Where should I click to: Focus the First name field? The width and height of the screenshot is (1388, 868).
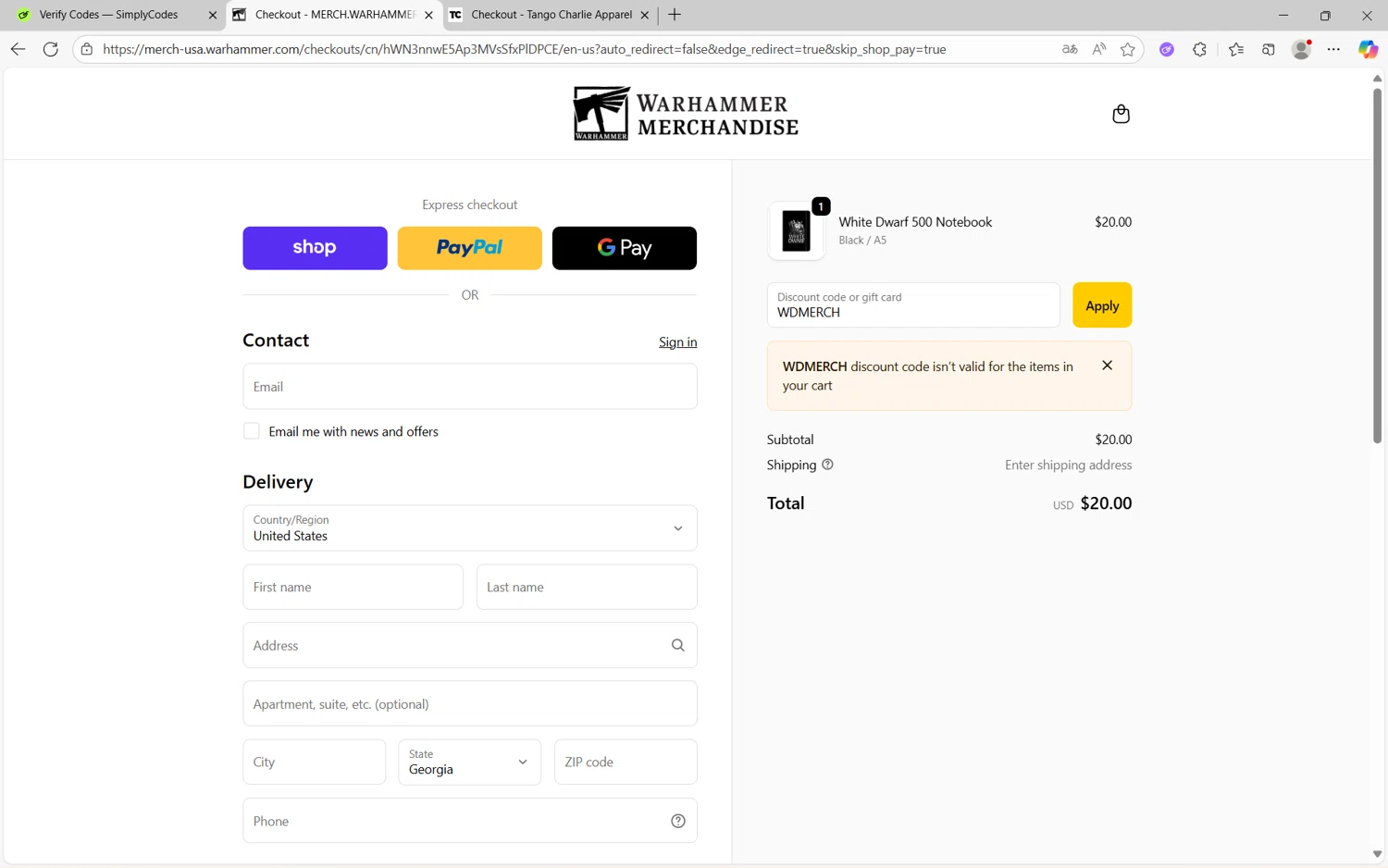pos(353,587)
